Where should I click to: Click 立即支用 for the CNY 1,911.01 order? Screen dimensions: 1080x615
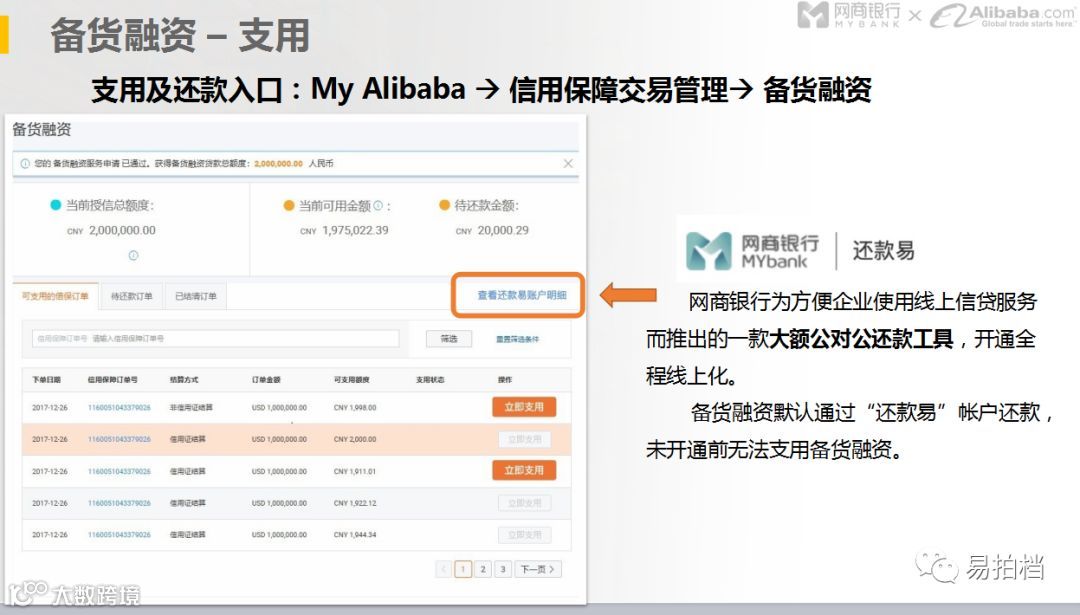tap(524, 470)
